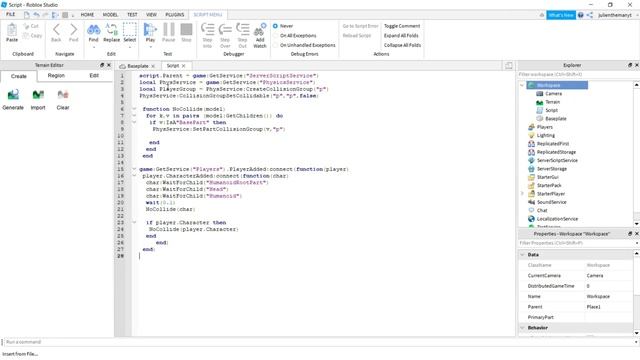This screenshot has height=360, width=640.
Task: Close the Terrain Editor panel
Action: [x=109, y=65]
